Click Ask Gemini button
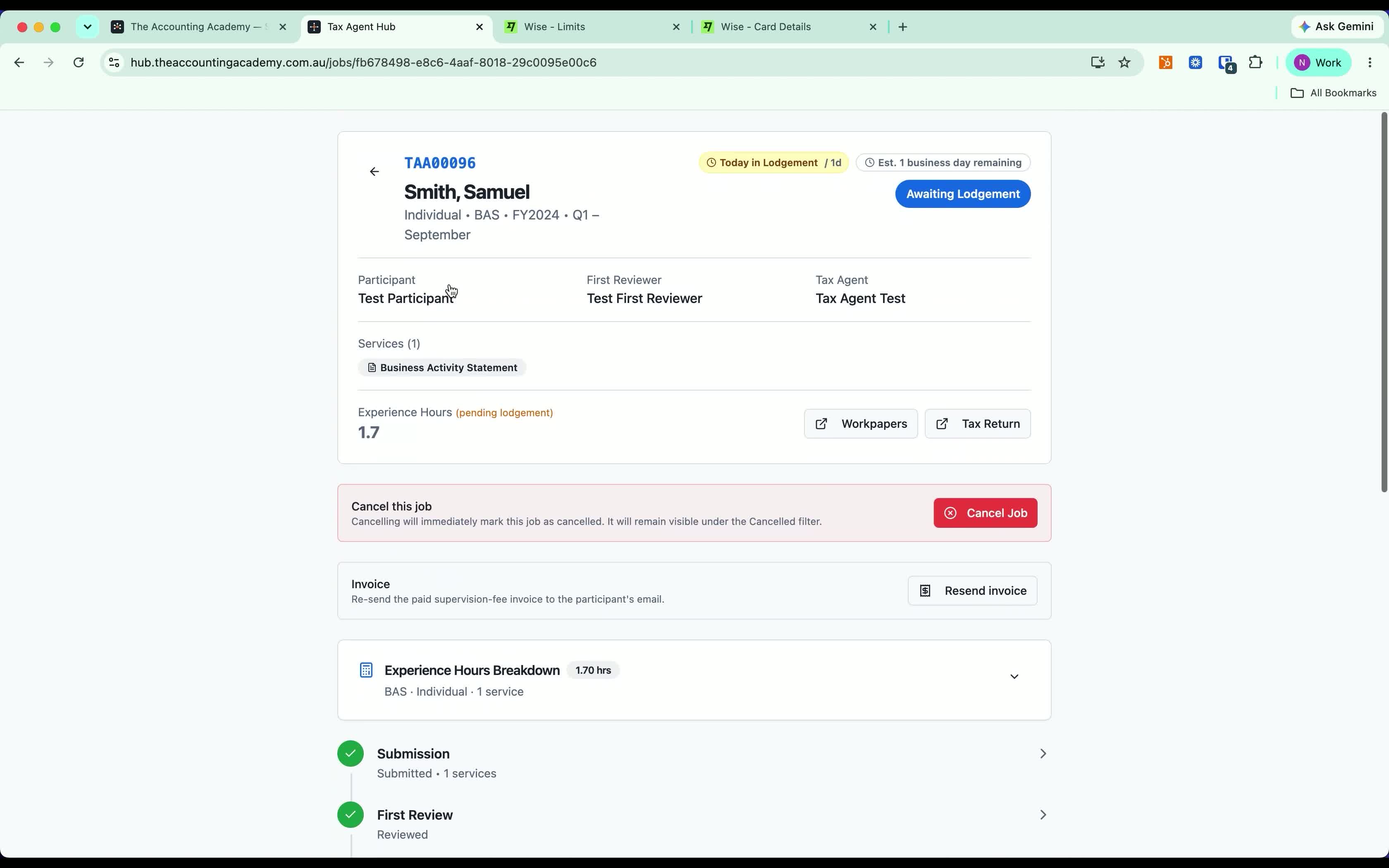Viewport: 1389px width, 868px height. click(x=1336, y=26)
